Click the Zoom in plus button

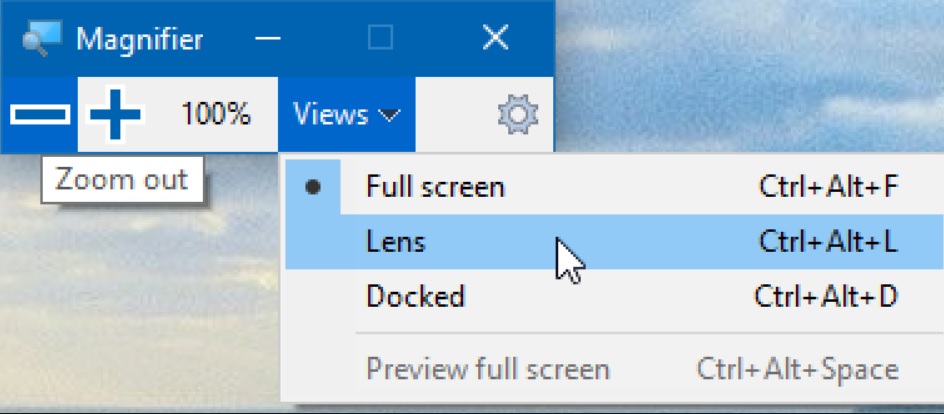[x=115, y=114]
